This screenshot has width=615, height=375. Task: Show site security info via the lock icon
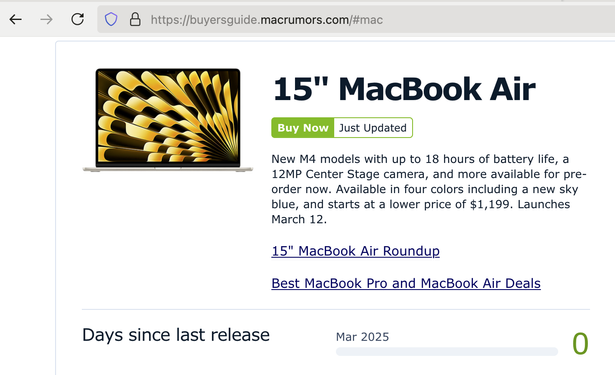click(x=135, y=19)
